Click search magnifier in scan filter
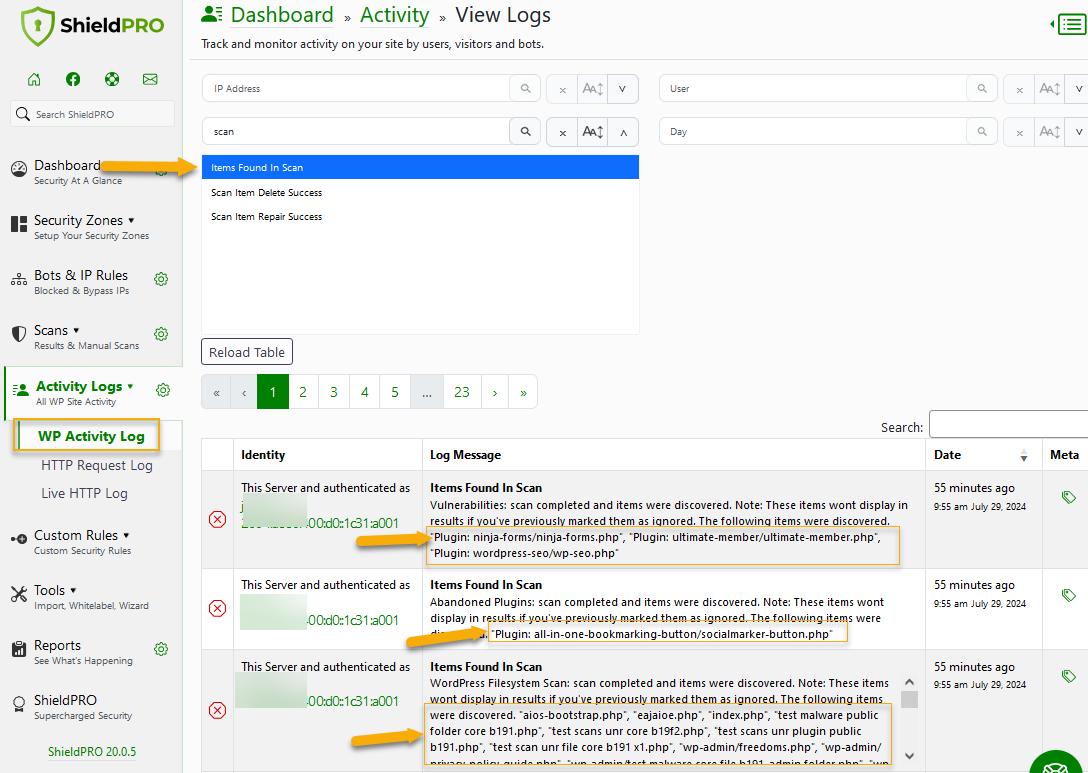 click(x=525, y=132)
